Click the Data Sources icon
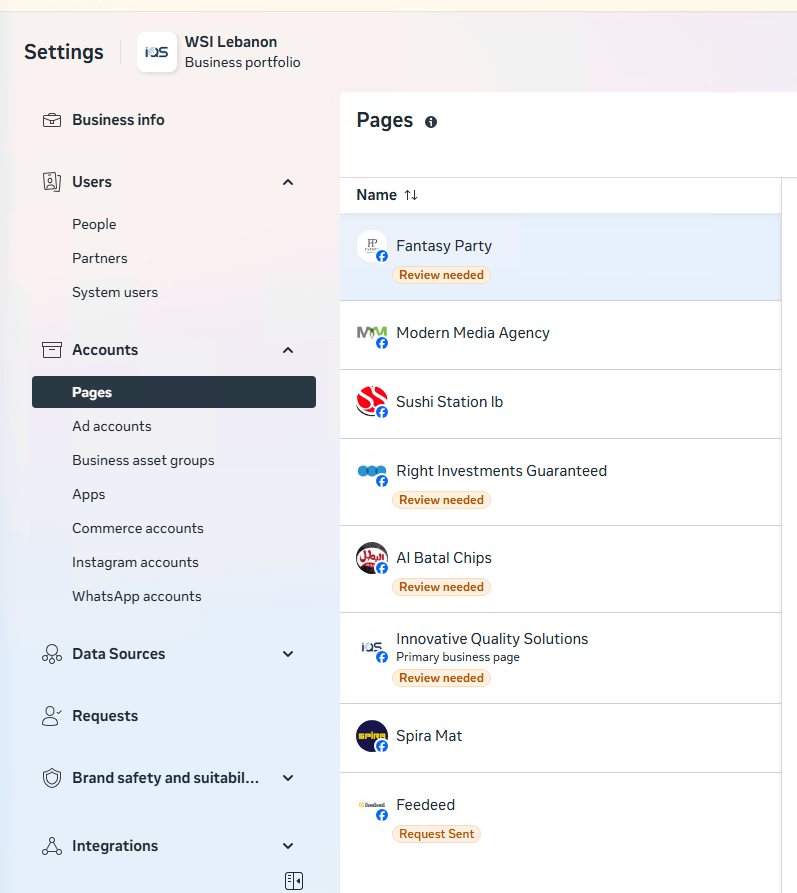Screen dimensions: 797x893 [52, 654]
